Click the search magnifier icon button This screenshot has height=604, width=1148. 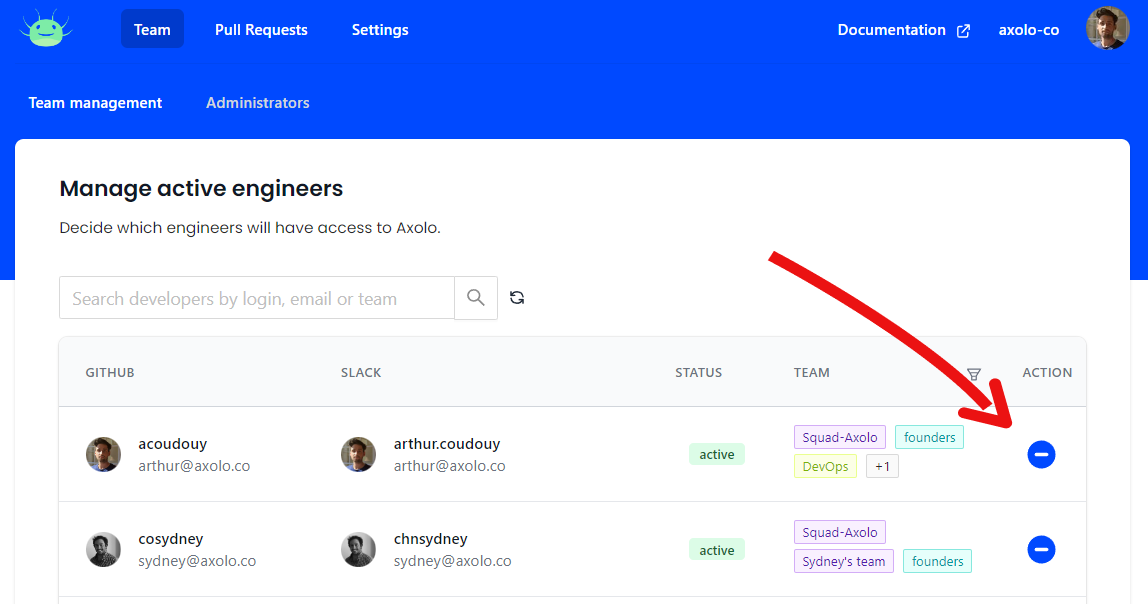tap(476, 298)
